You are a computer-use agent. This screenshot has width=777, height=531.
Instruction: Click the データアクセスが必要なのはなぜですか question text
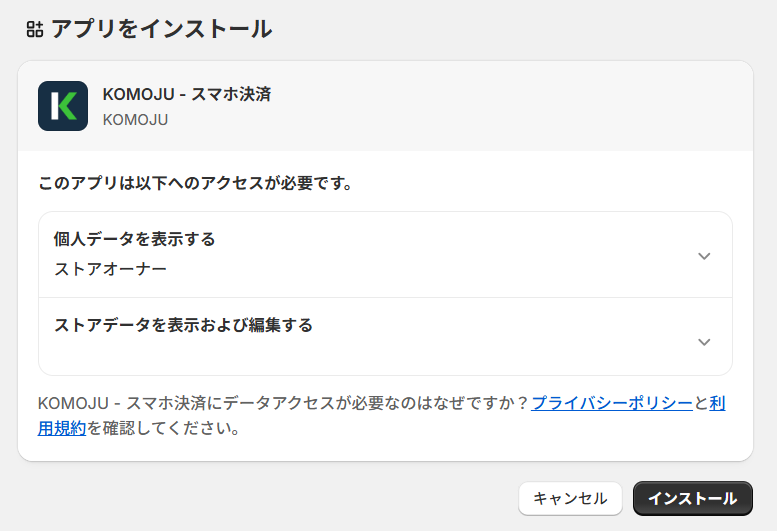pyautogui.click(x=376, y=403)
